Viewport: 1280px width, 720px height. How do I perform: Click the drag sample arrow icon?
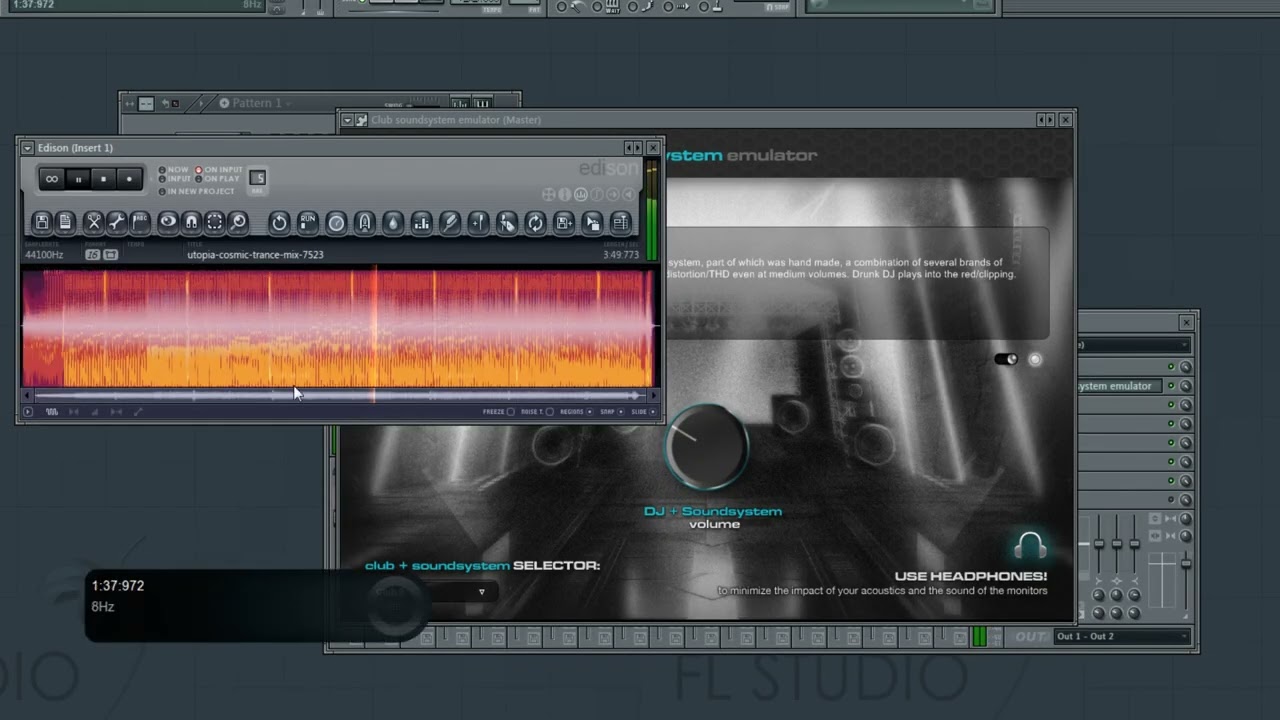click(x=592, y=222)
